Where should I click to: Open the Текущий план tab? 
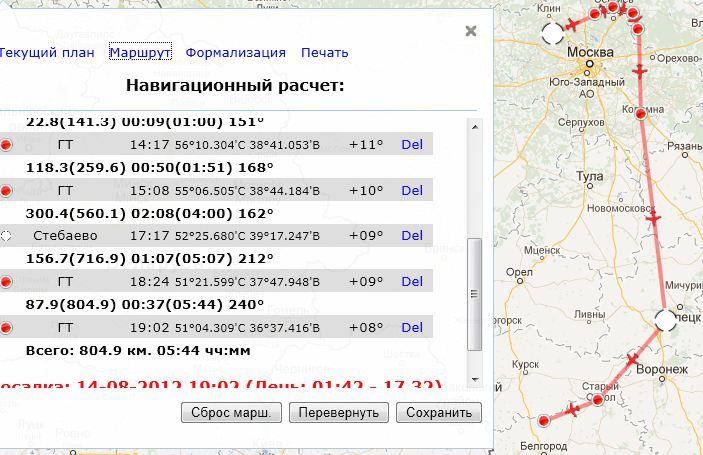click(x=46, y=52)
